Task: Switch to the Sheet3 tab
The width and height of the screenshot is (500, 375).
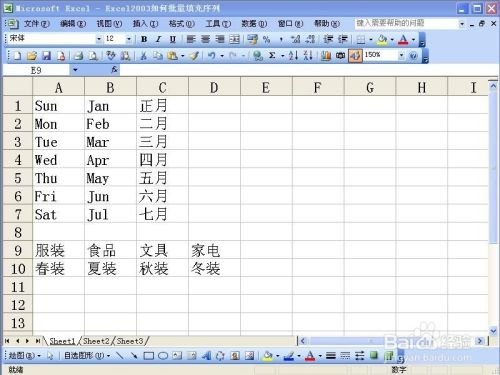Action: [x=130, y=341]
